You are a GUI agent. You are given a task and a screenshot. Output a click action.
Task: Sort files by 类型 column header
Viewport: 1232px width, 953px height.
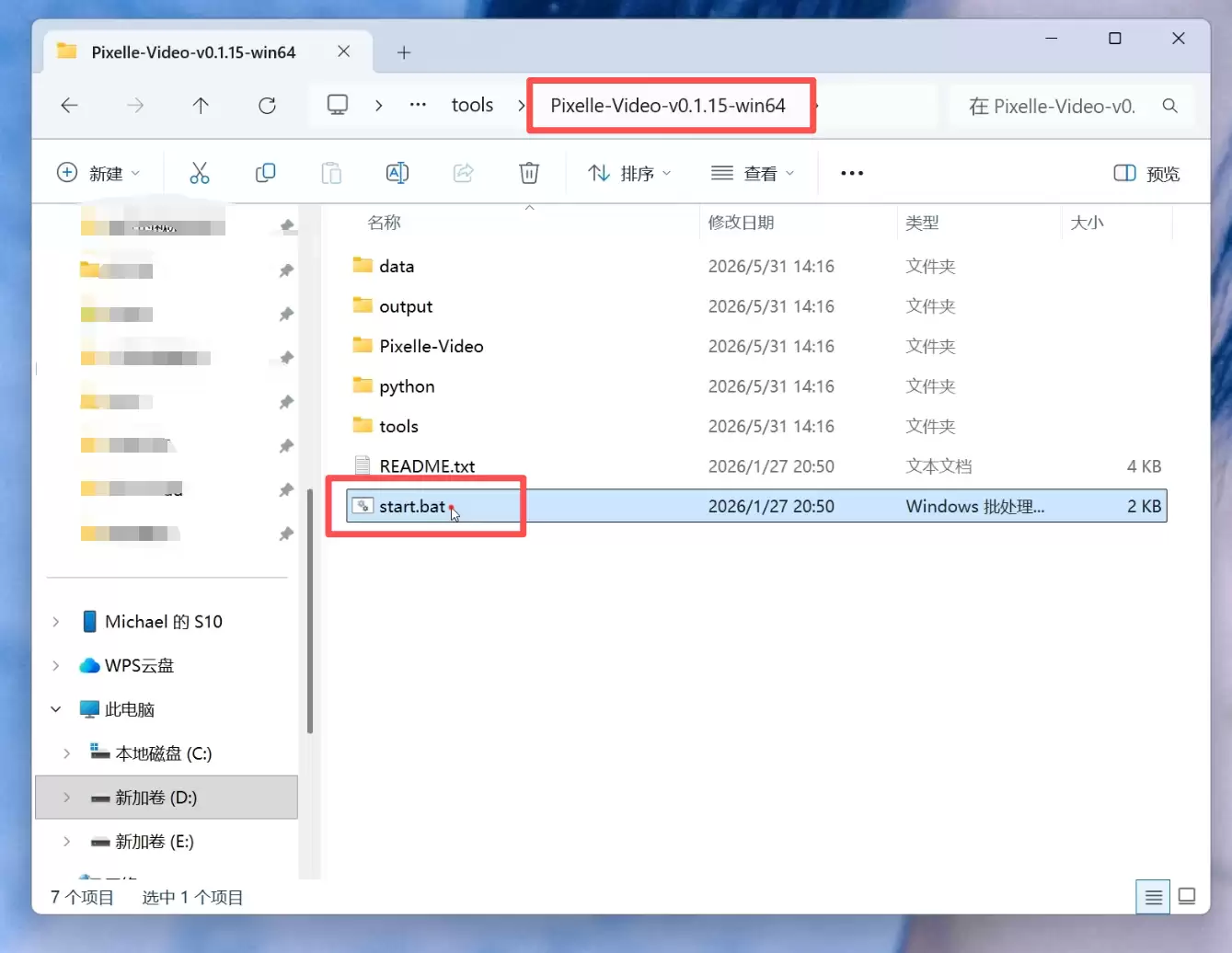tap(922, 223)
